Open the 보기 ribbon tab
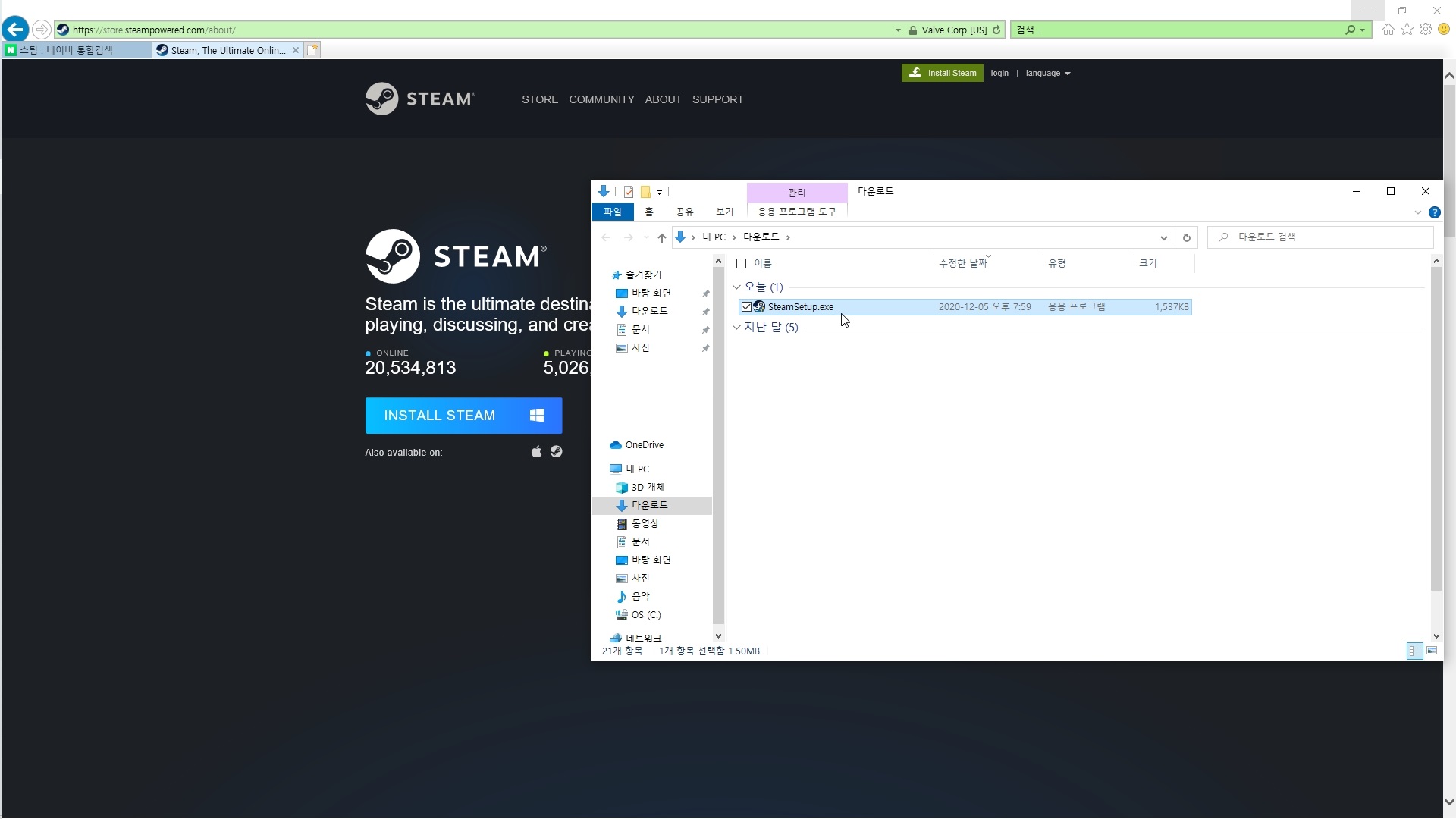 pyautogui.click(x=725, y=212)
